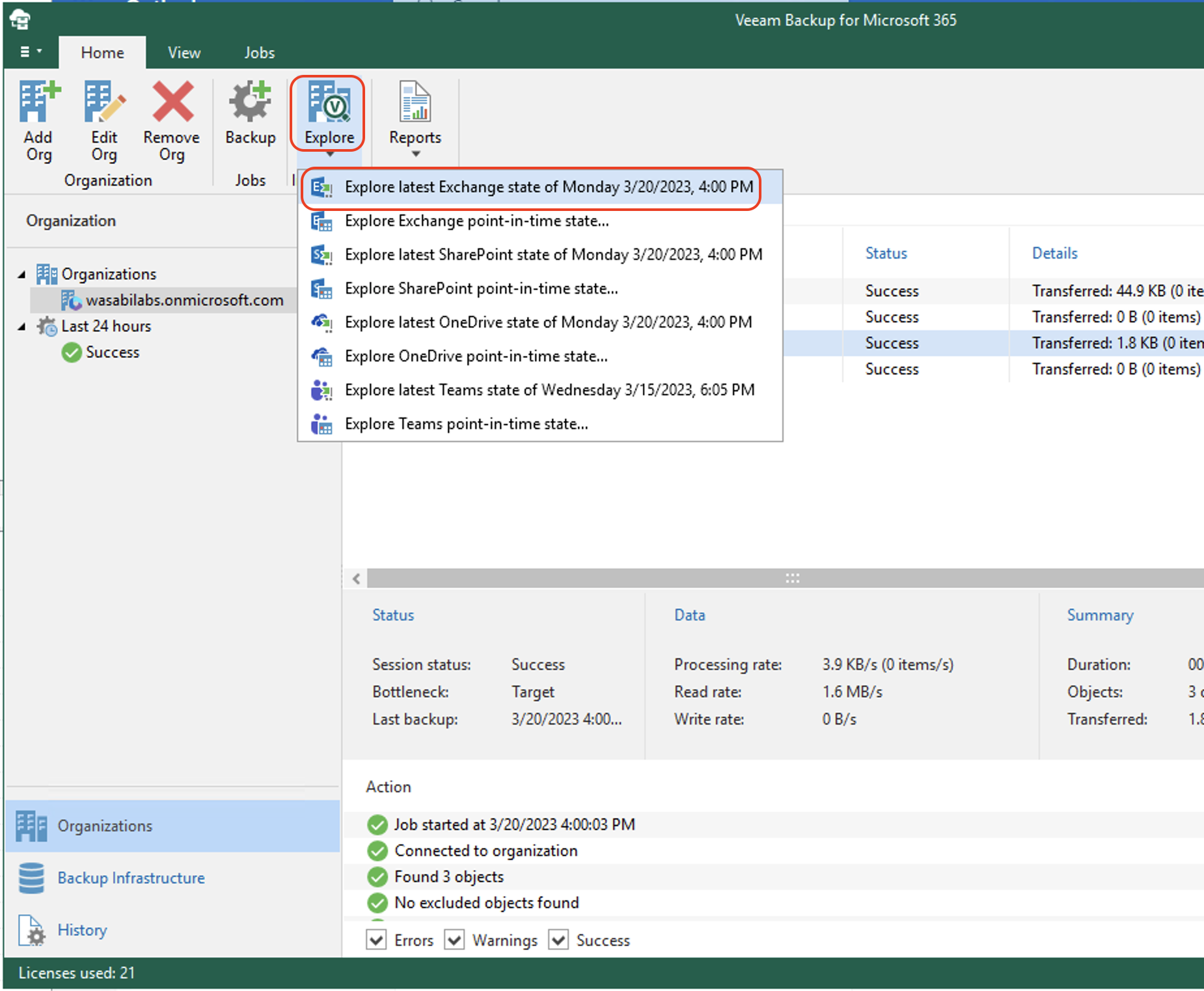
Task: Click the Add Org icon
Action: tap(38, 102)
